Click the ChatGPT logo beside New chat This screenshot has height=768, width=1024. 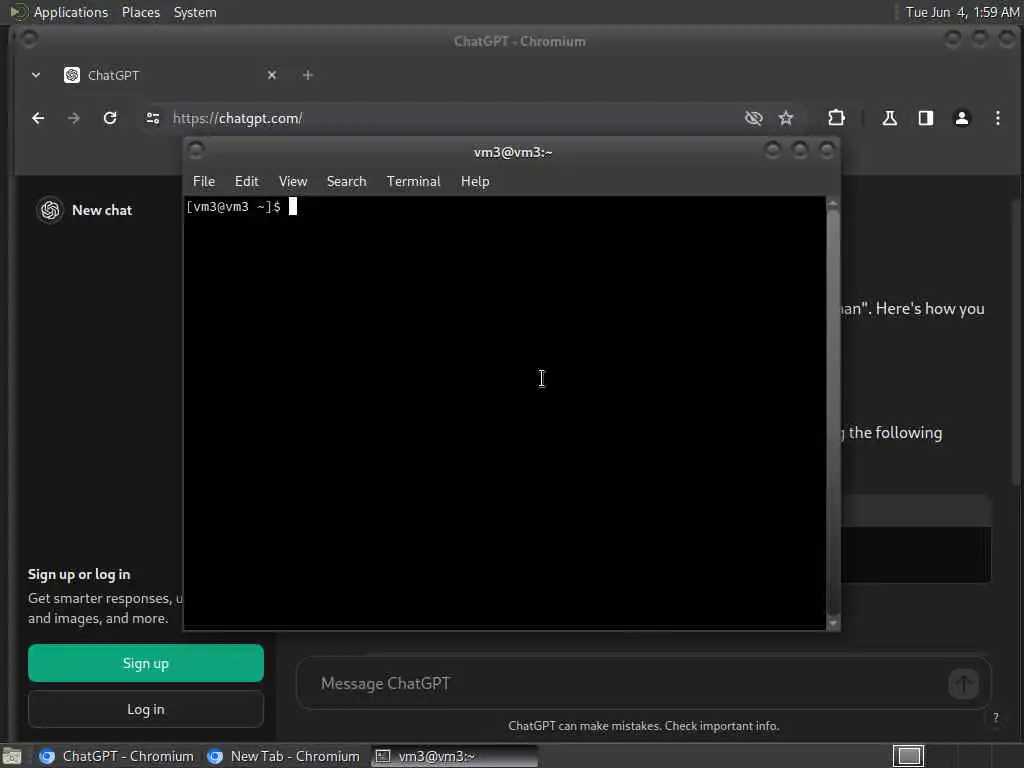(50, 210)
